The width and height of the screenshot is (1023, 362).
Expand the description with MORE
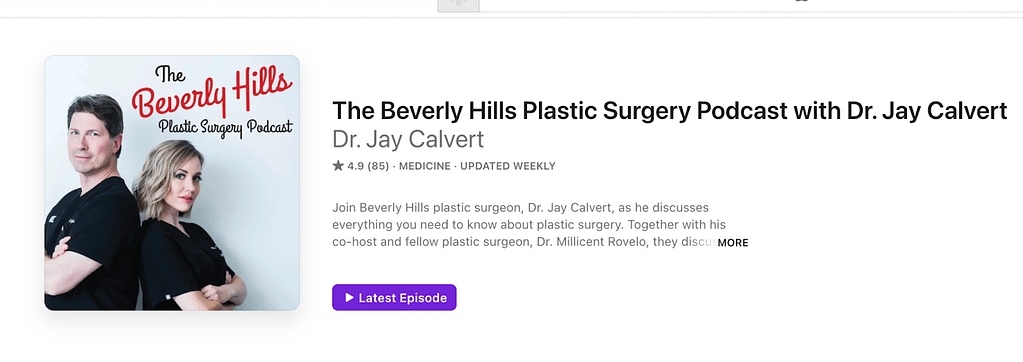tap(733, 243)
